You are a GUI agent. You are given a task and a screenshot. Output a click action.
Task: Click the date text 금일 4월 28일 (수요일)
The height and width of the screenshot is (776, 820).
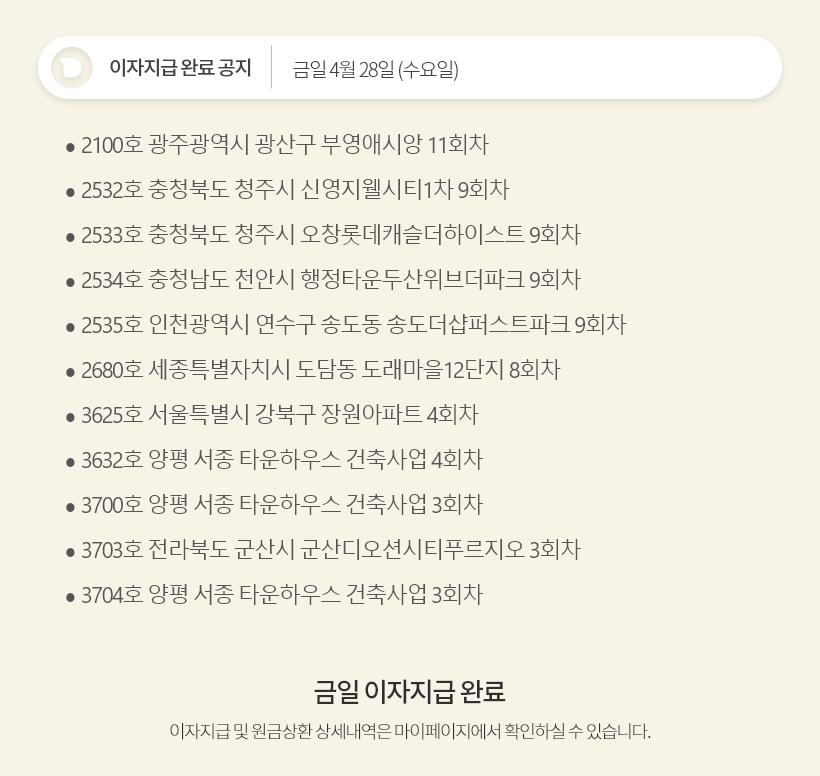point(375,70)
